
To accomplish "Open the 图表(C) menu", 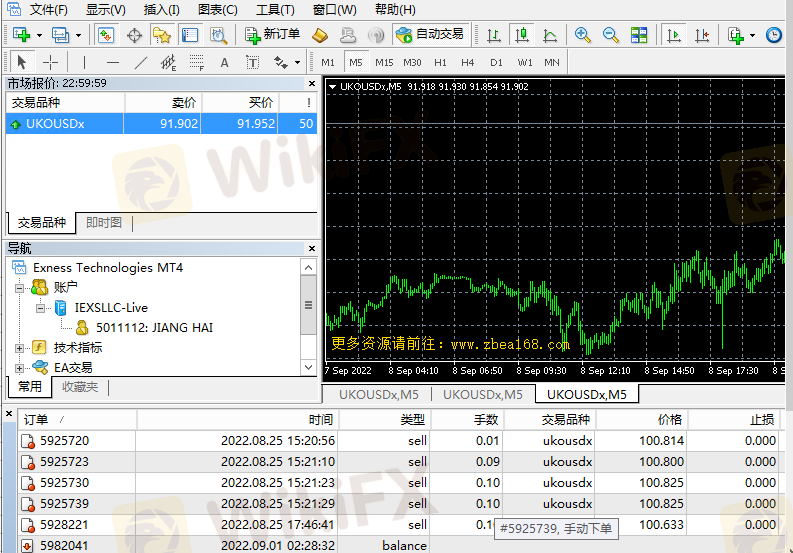I will pyautogui.click(x=217, y=9).
